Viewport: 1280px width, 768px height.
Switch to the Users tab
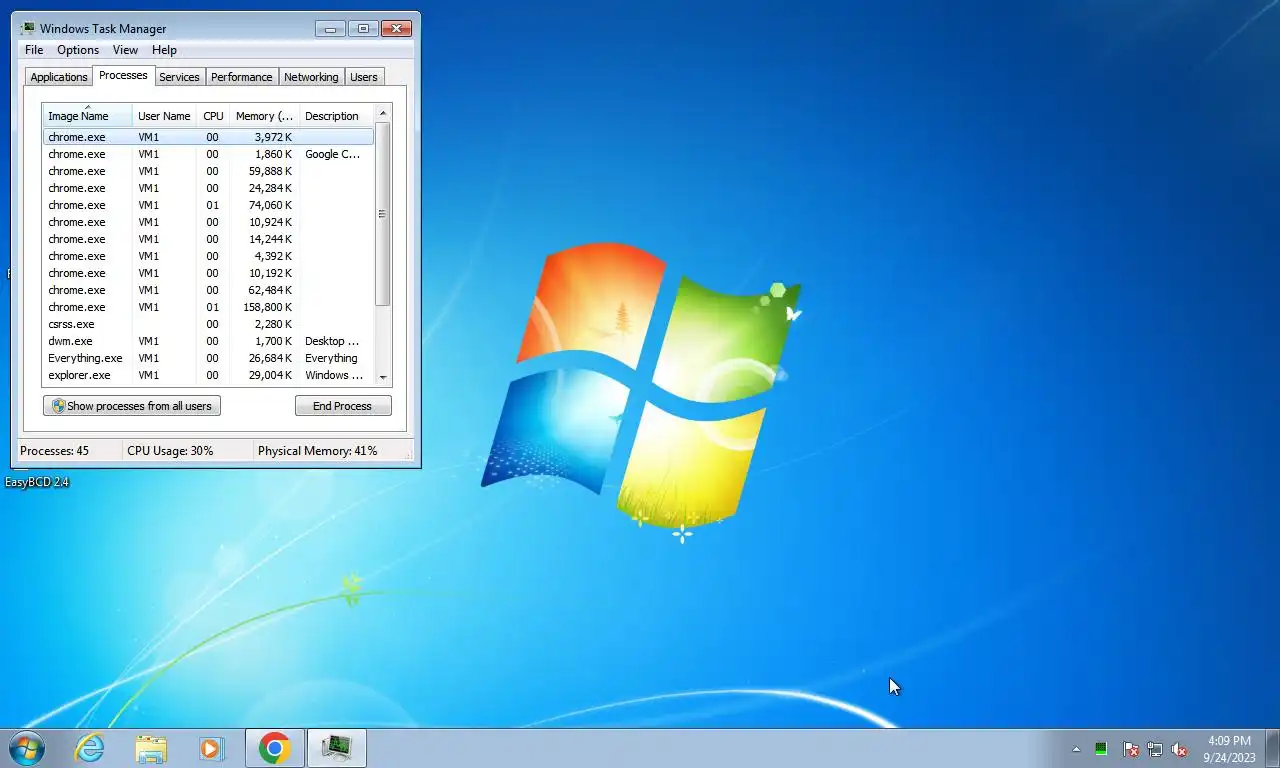click(364, 77)
